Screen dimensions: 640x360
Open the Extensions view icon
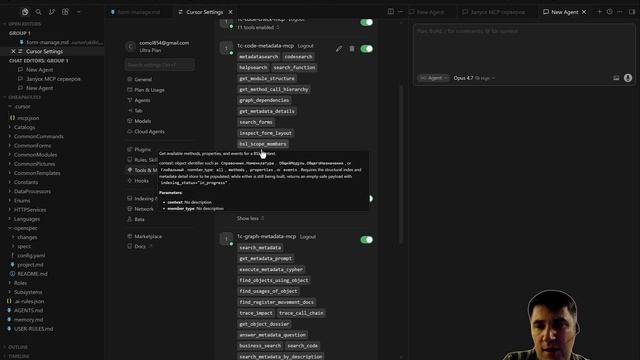click(x=65, y=12)
